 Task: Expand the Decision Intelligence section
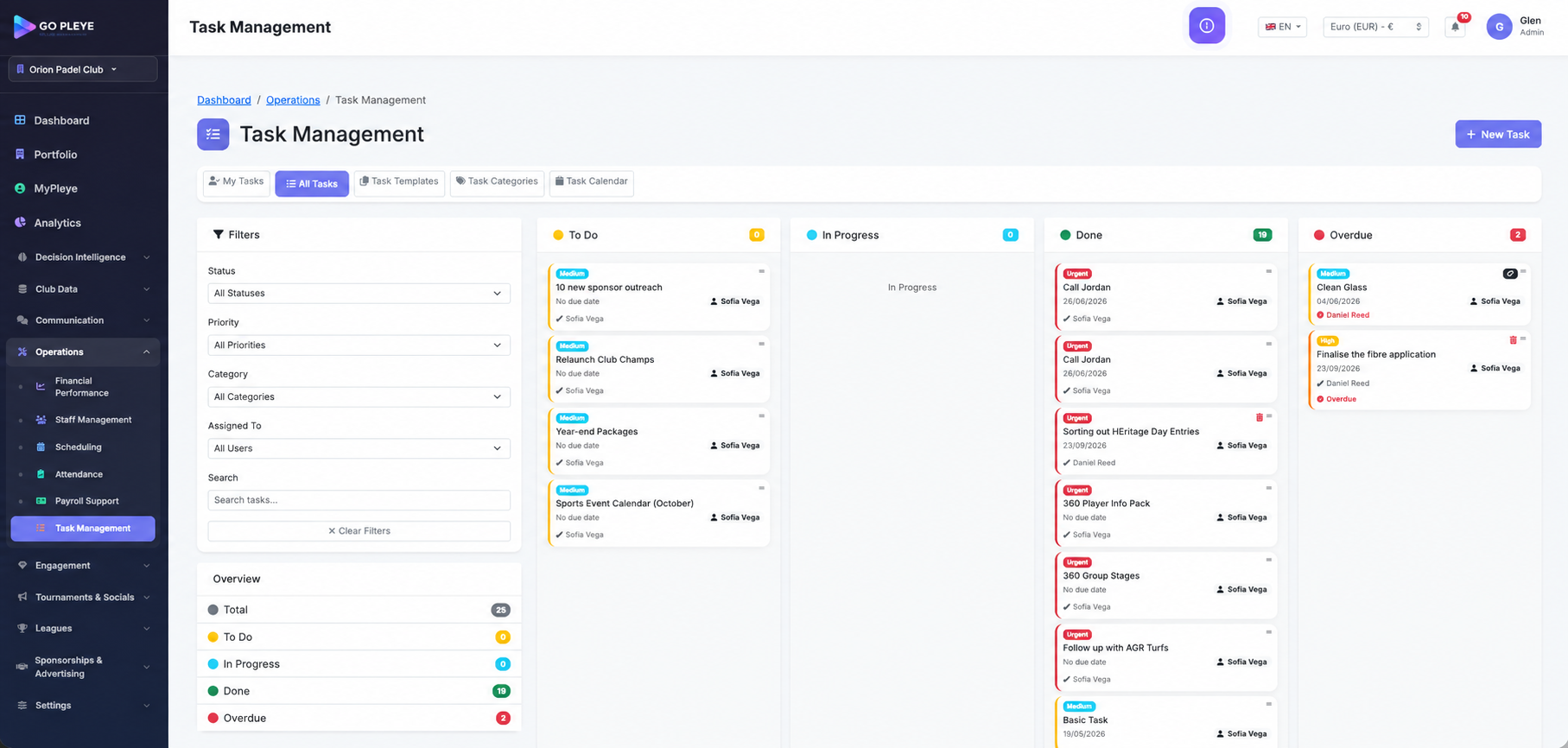(83, 257)
